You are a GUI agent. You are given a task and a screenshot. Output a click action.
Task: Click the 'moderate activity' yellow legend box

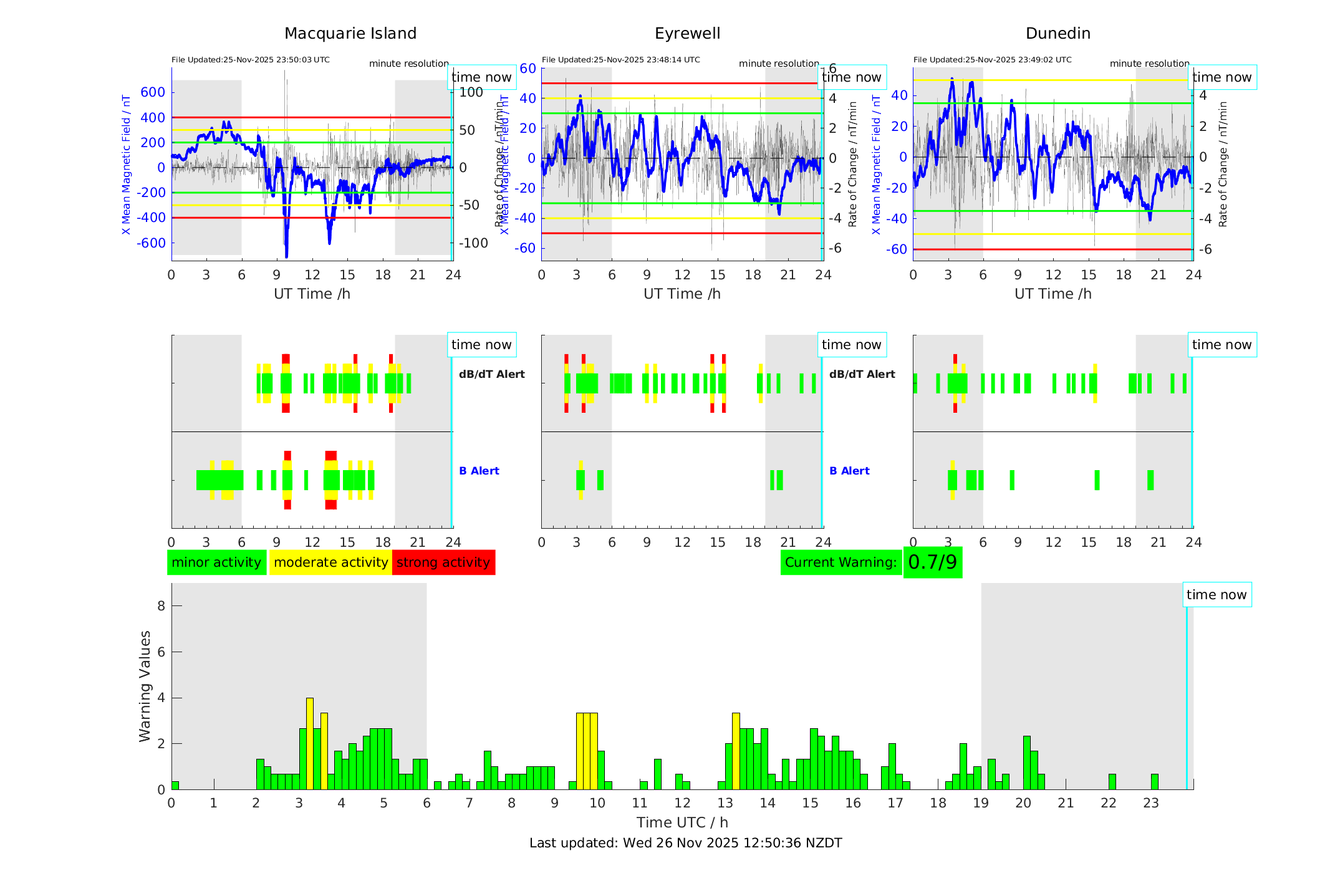tap(330, 562)
